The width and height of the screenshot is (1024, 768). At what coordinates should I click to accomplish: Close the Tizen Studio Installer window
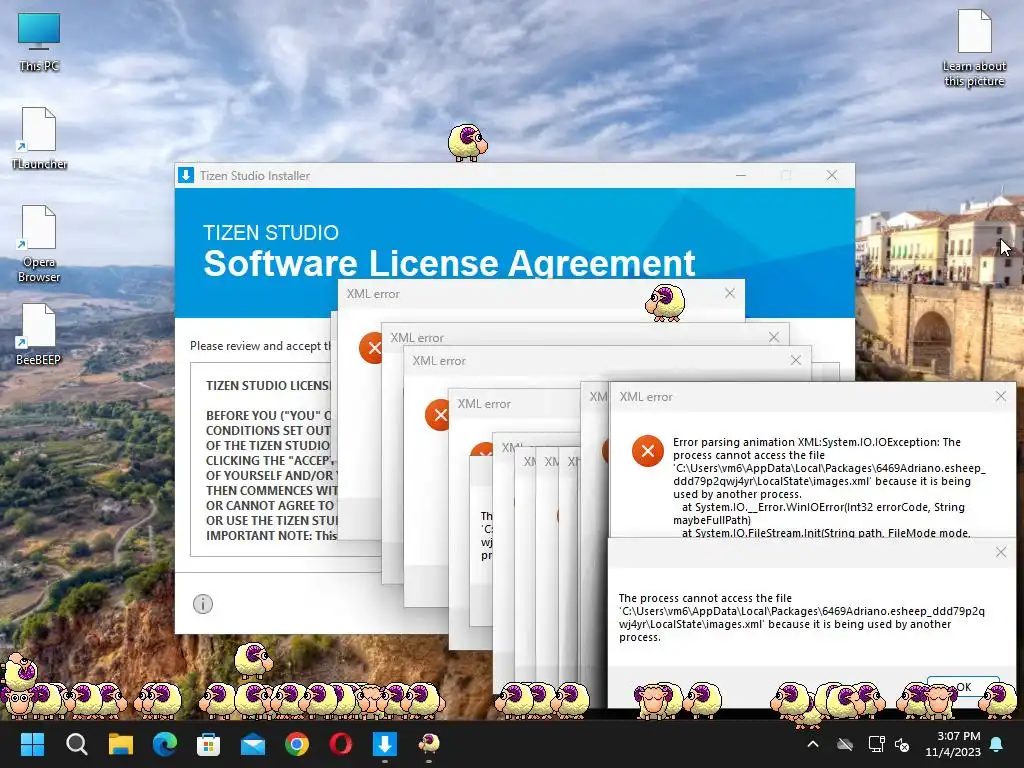click(x=831, y=175)
